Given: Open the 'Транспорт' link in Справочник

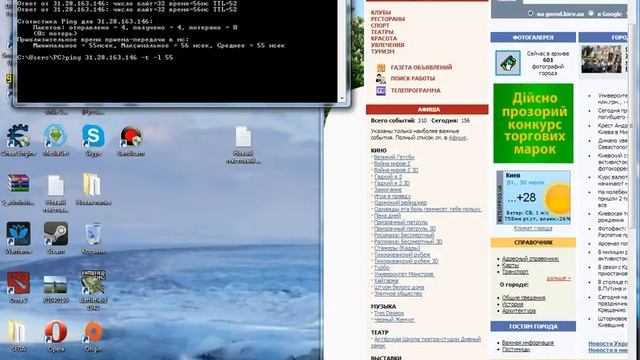Looking at the screenshot, I should [x=515, y=271].
